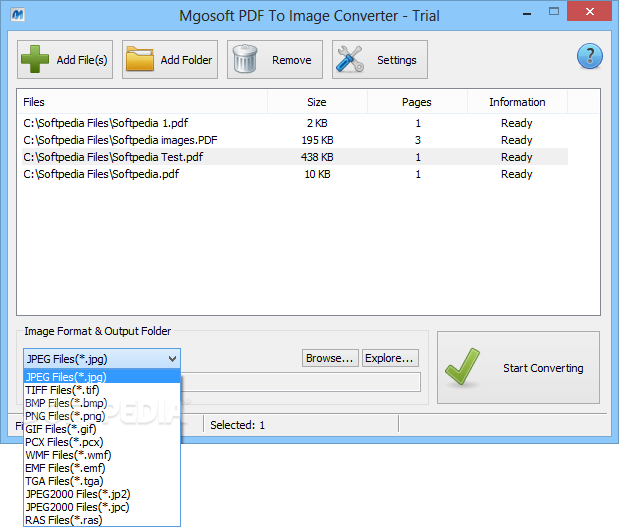Choose RAS Files(*.ras) format option

tap(102, 520)
